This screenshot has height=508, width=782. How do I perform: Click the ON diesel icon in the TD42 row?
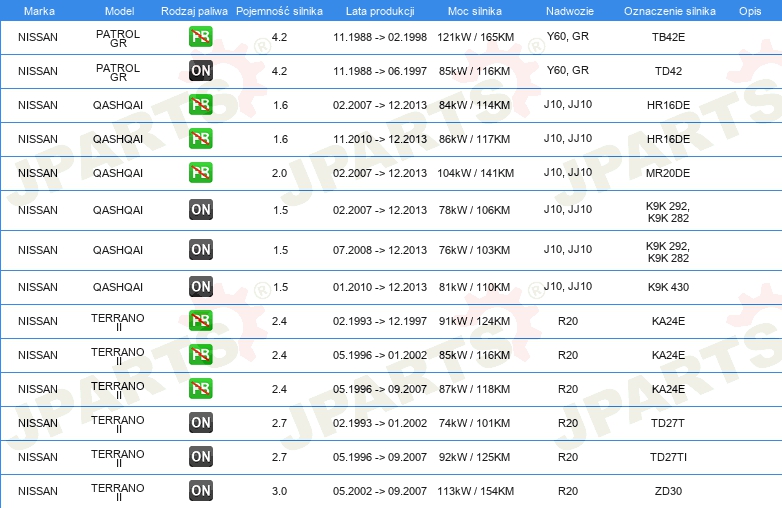[x=200, y=70]
